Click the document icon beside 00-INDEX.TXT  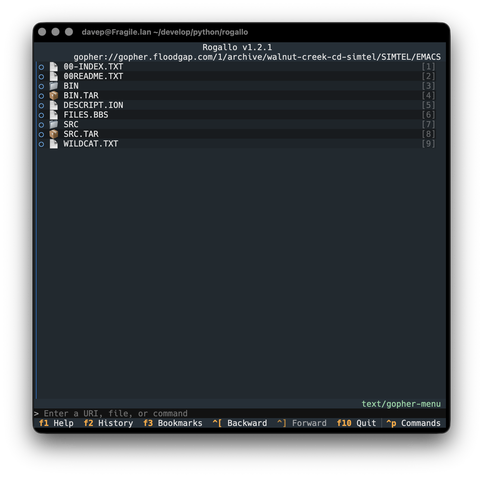pyautogui.click(x=54, y=67)
